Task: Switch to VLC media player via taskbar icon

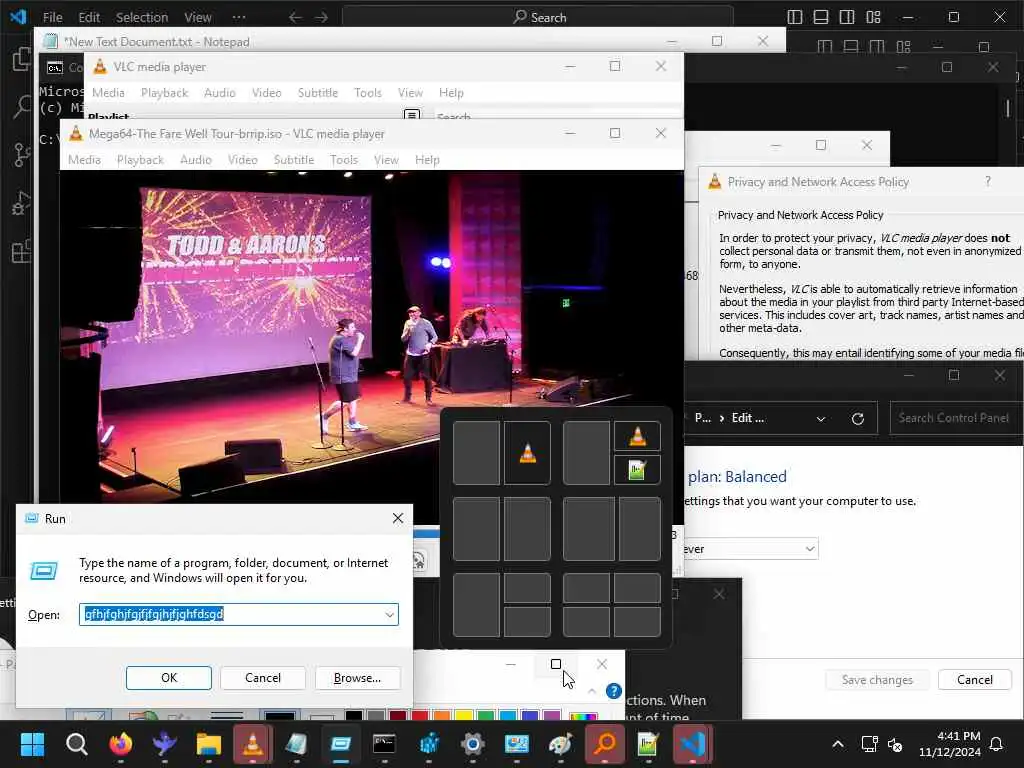Action: (x=253, y=744)
